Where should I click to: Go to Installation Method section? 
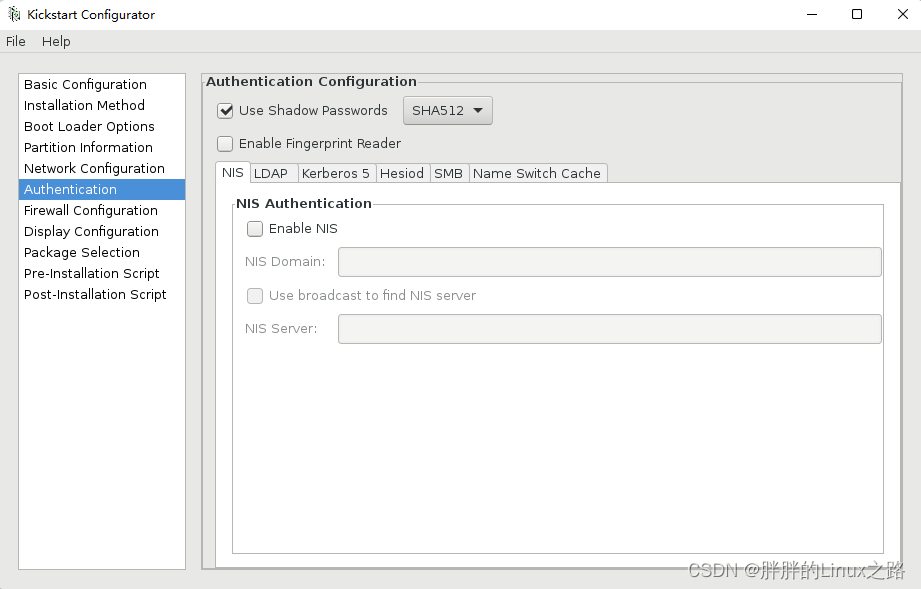pos(84,106)
